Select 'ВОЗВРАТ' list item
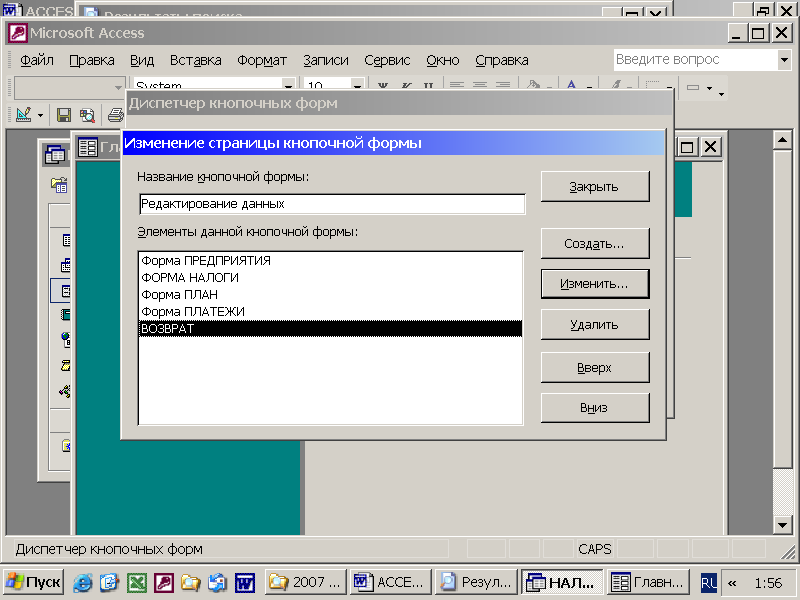Image resolution: width=800 pixels, height=600 pixels. 331,329
